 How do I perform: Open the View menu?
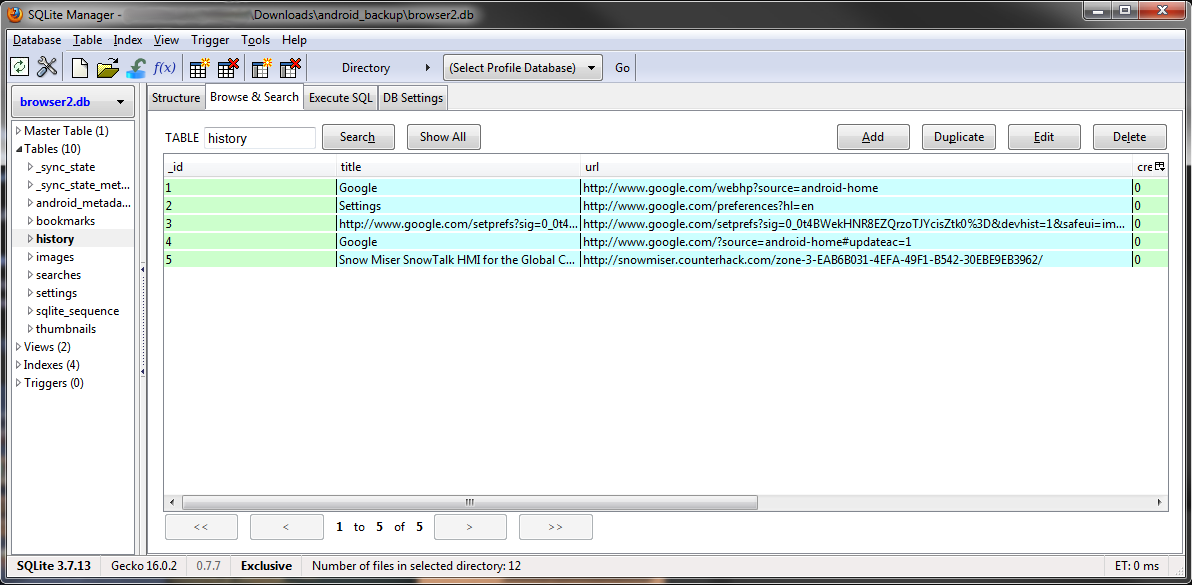(x=166, y=40)
